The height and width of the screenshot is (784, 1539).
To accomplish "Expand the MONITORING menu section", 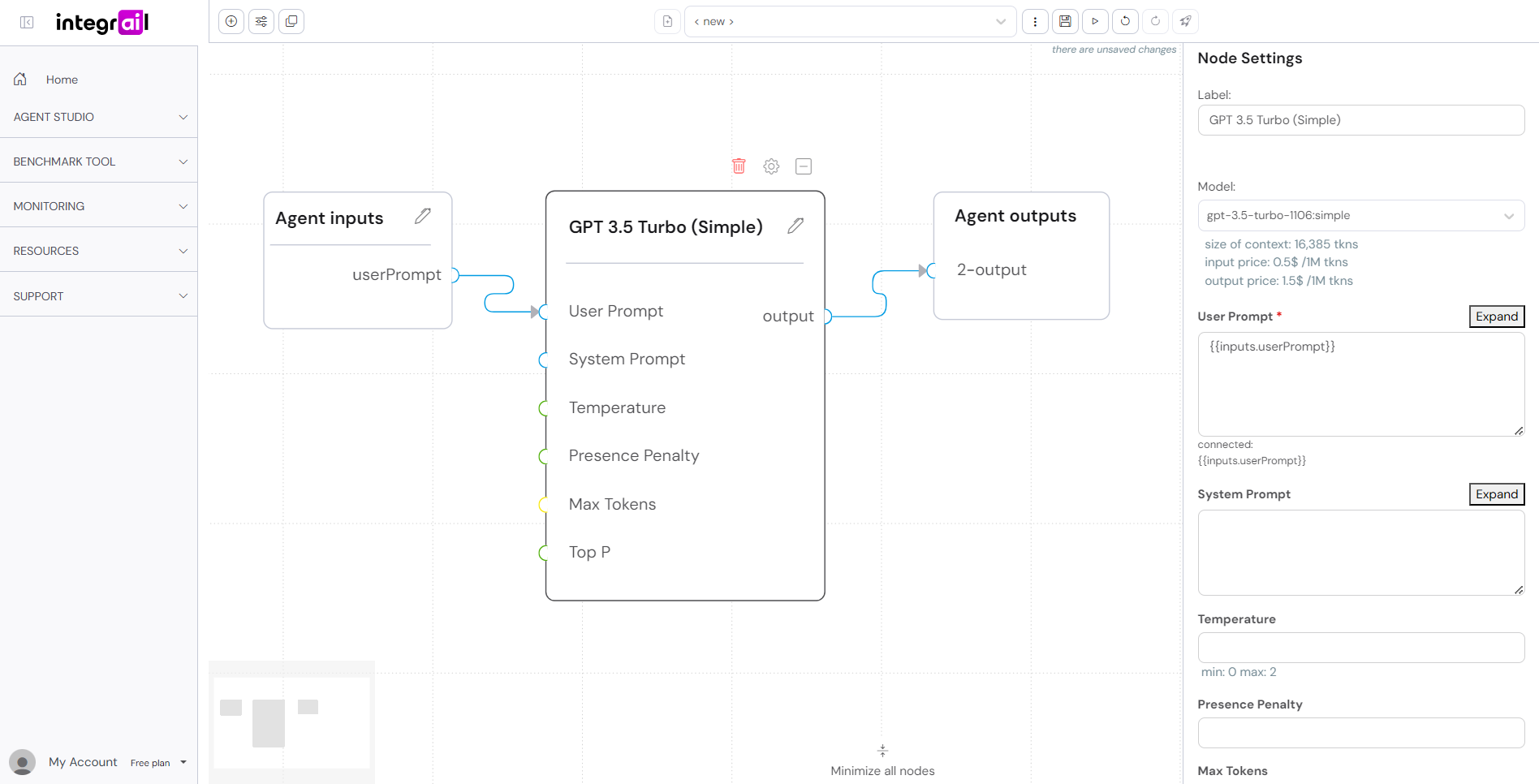I will (99, 206).
